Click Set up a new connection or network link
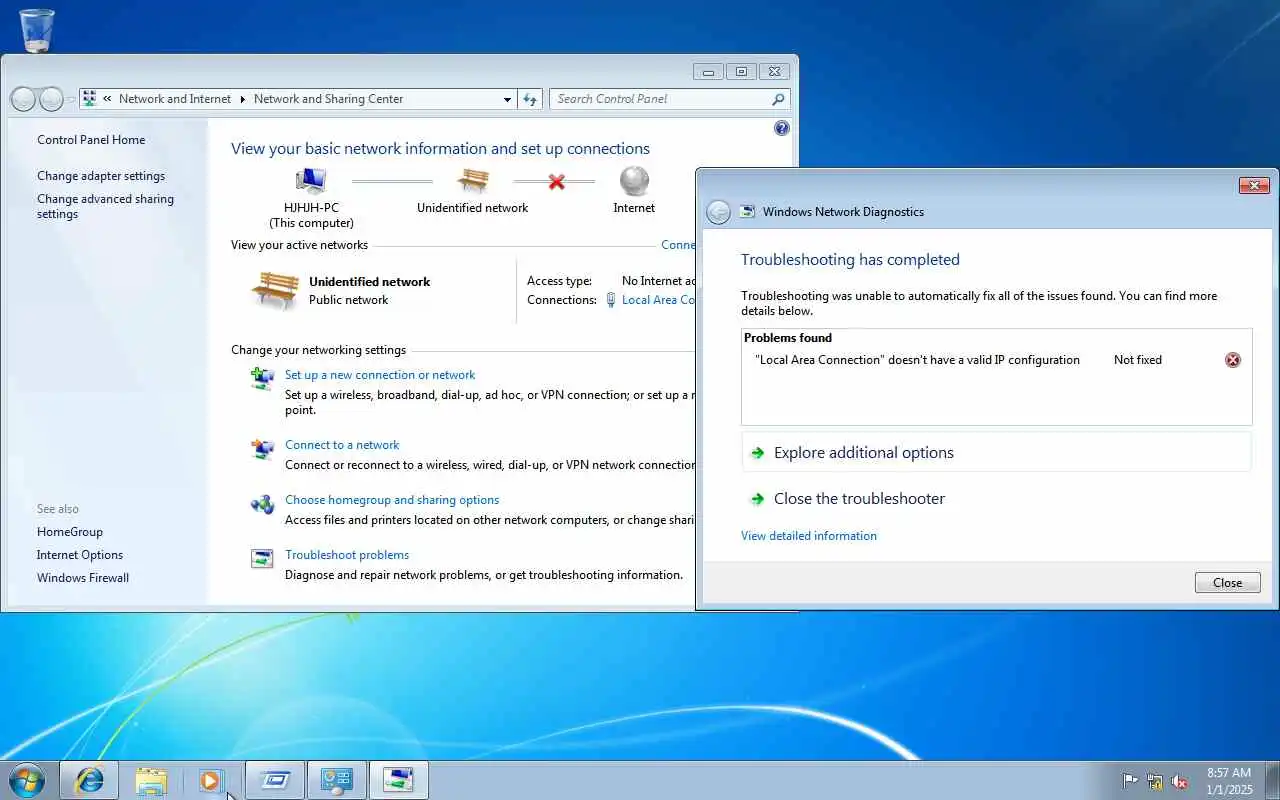Viewport: 1280px width, 800px height. point(380,375)
